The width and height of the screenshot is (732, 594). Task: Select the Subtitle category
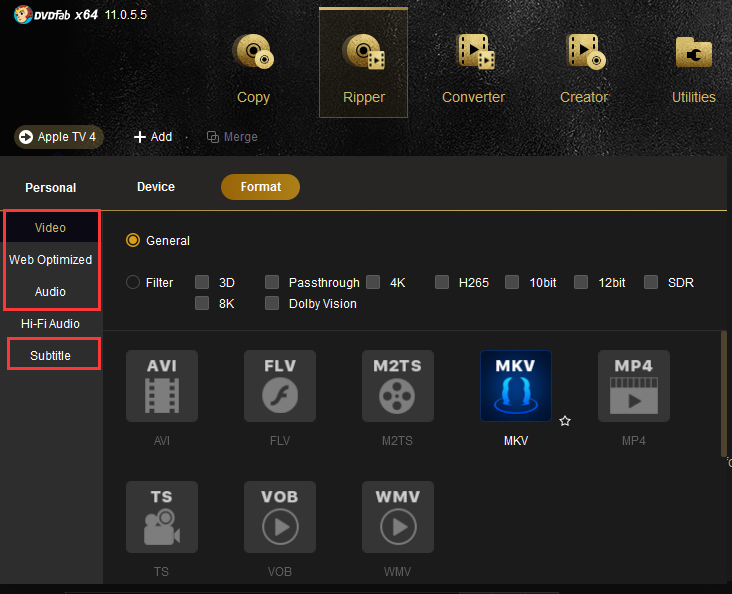[x=50, y=355]
